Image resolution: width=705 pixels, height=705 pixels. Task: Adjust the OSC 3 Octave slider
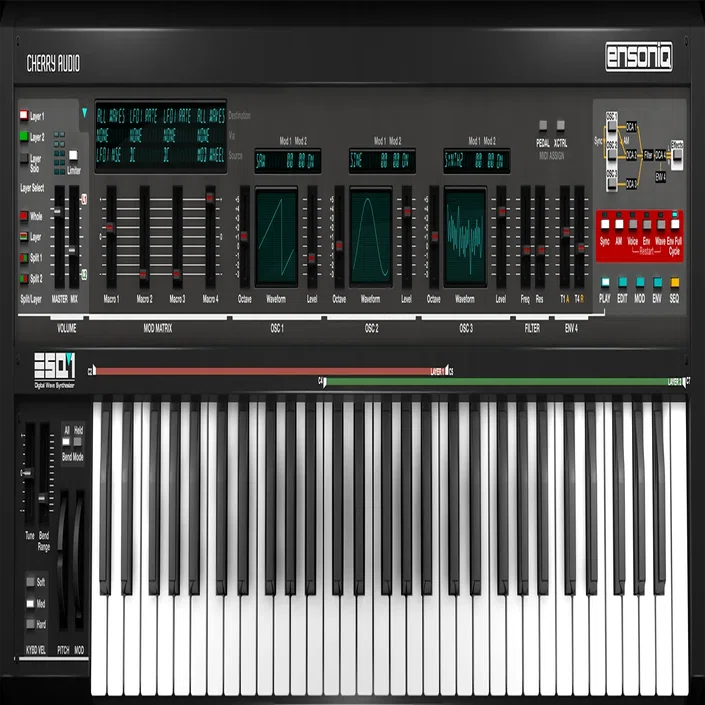tap(434, 236)
